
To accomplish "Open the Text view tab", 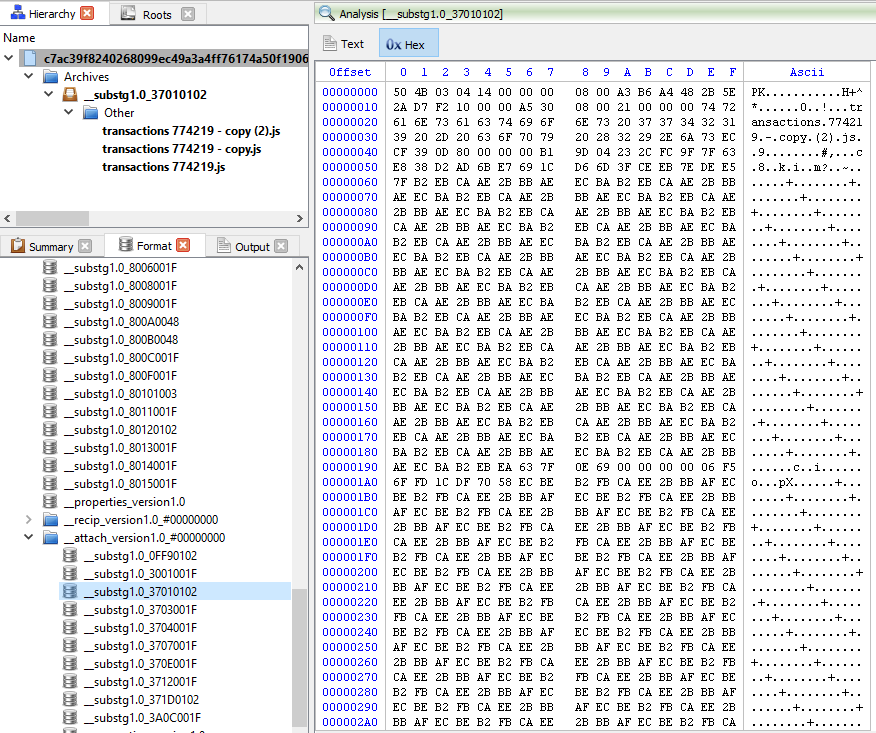I will click(x=344, y=44).
